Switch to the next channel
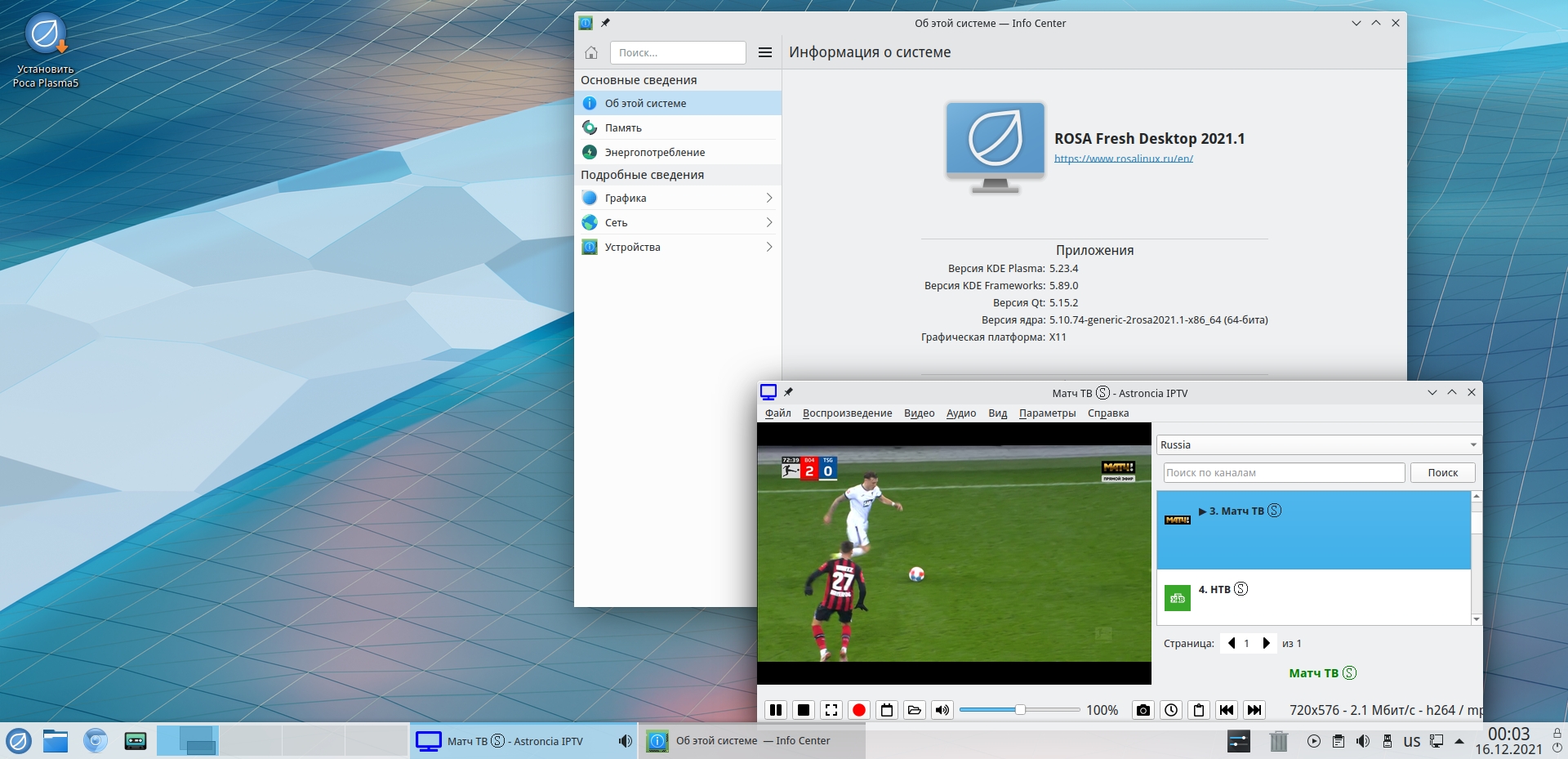The image size is (1568, 759). coord(1254,710)
